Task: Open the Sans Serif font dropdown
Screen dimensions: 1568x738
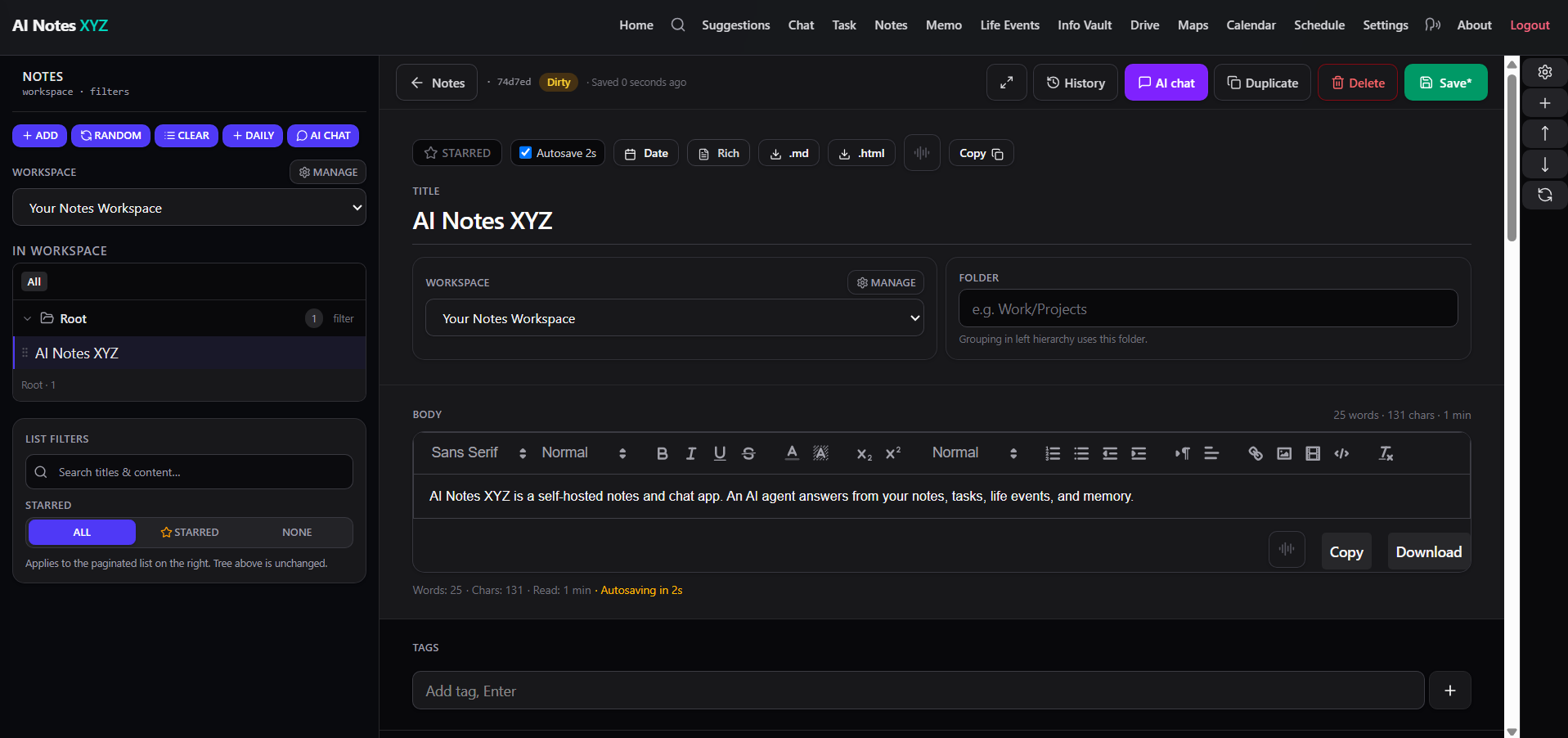Action: pos(478,453)
